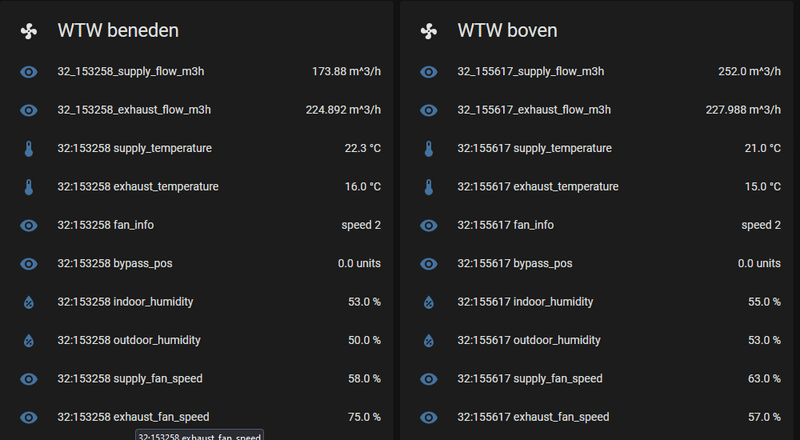Click the fan icon beside WTW boven
Viewport: 800px width, 440px height.
click(x=429, y=31)
